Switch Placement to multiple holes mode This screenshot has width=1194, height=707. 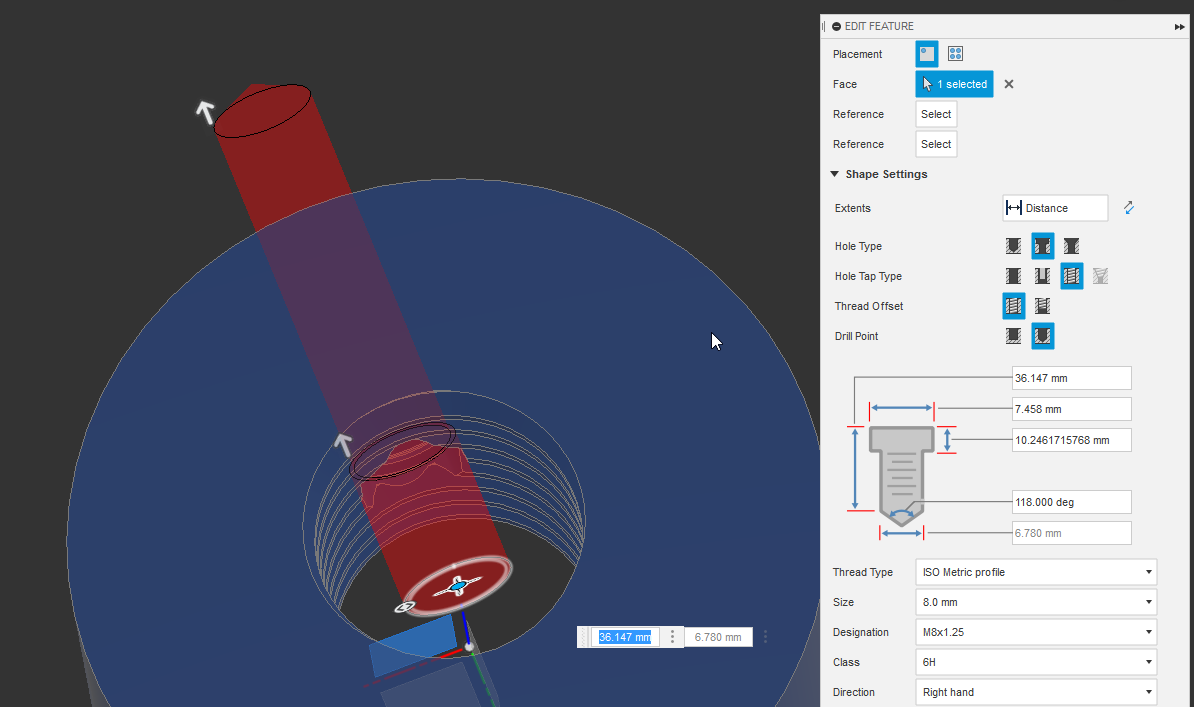tap(955, 53)
